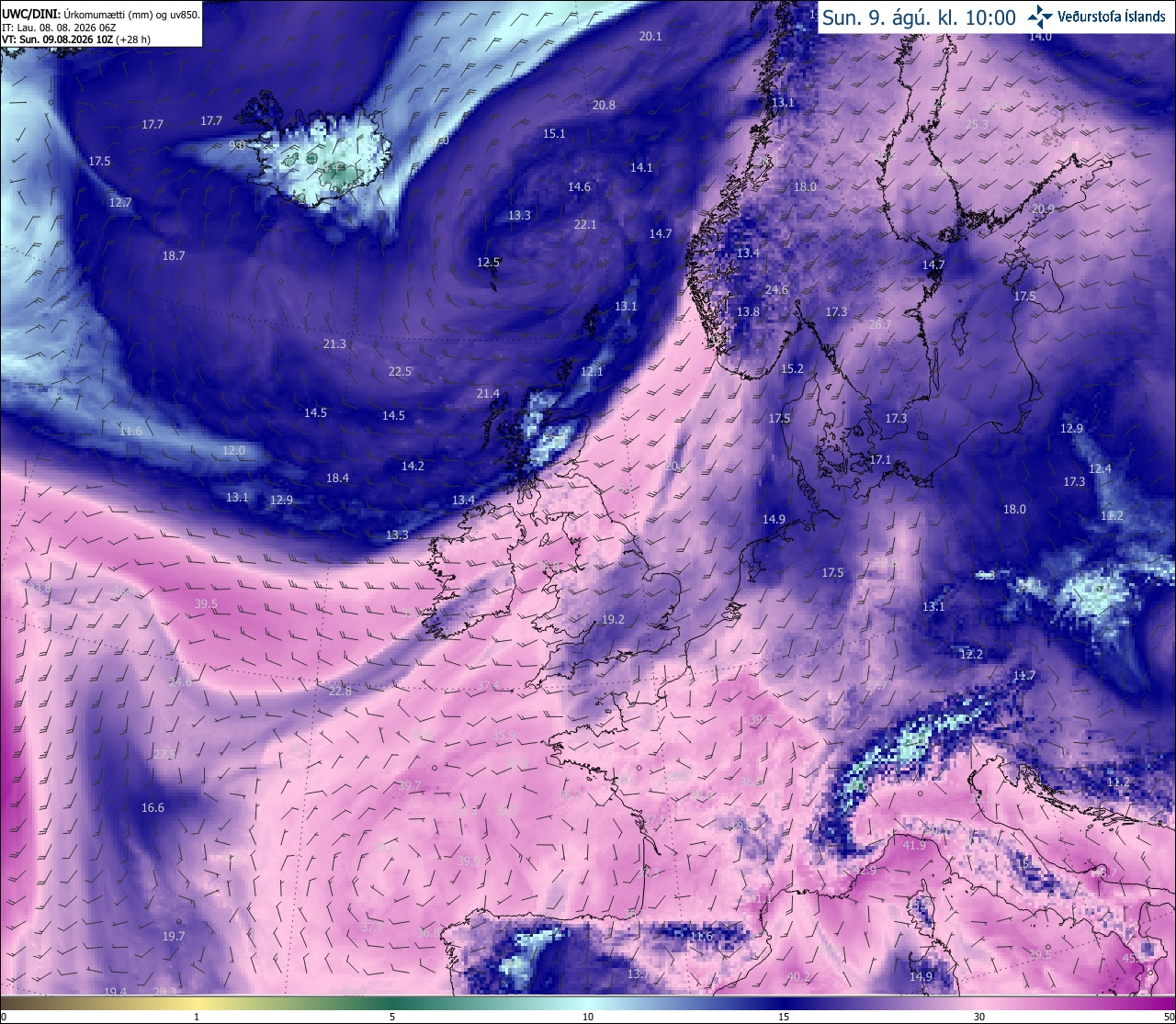Click the 21.3 value label south of Iceland
Screen dimensions: 1176x1024
(x=334, y=344)
